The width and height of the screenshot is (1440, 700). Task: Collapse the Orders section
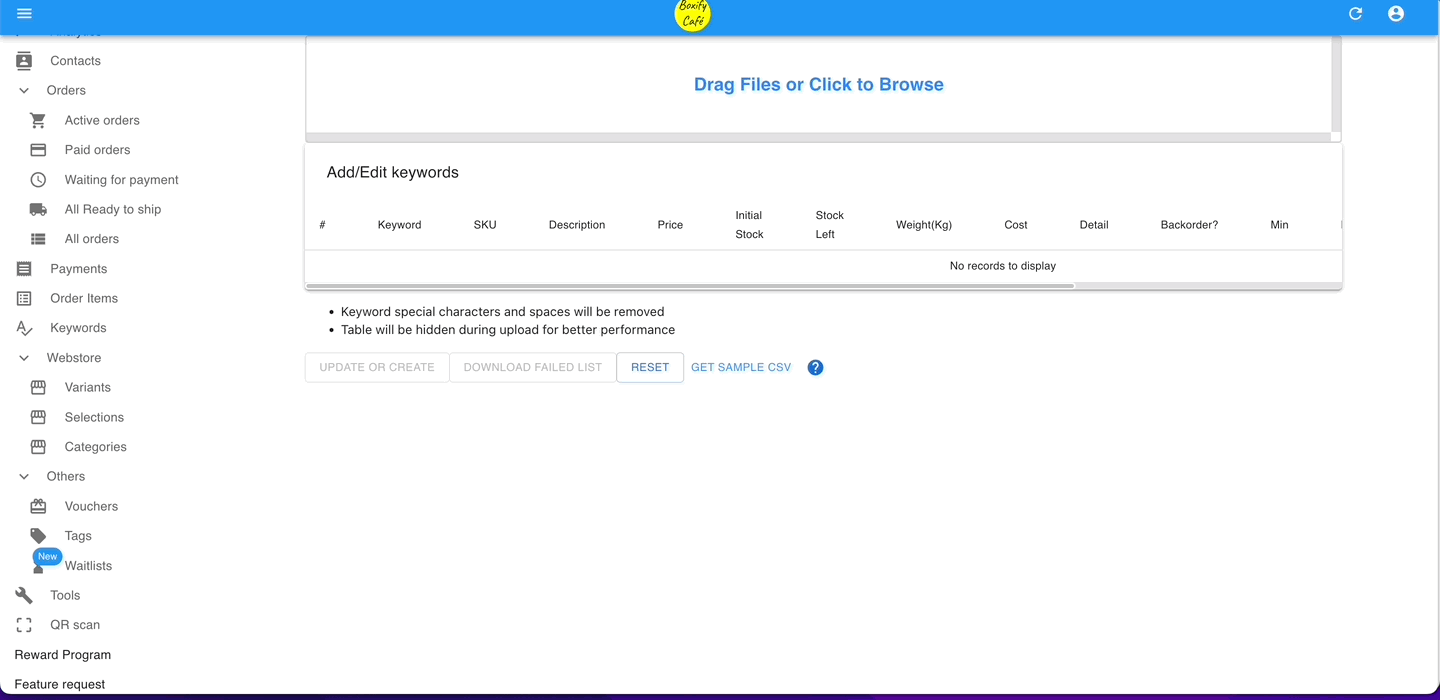coord(23,90)
